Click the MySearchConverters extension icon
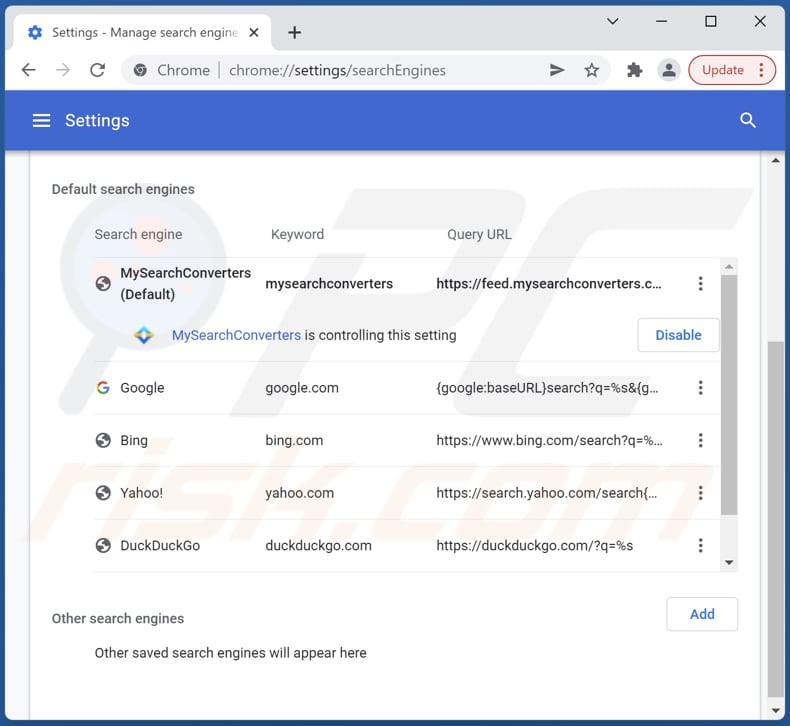 click(x=144, y=335)
